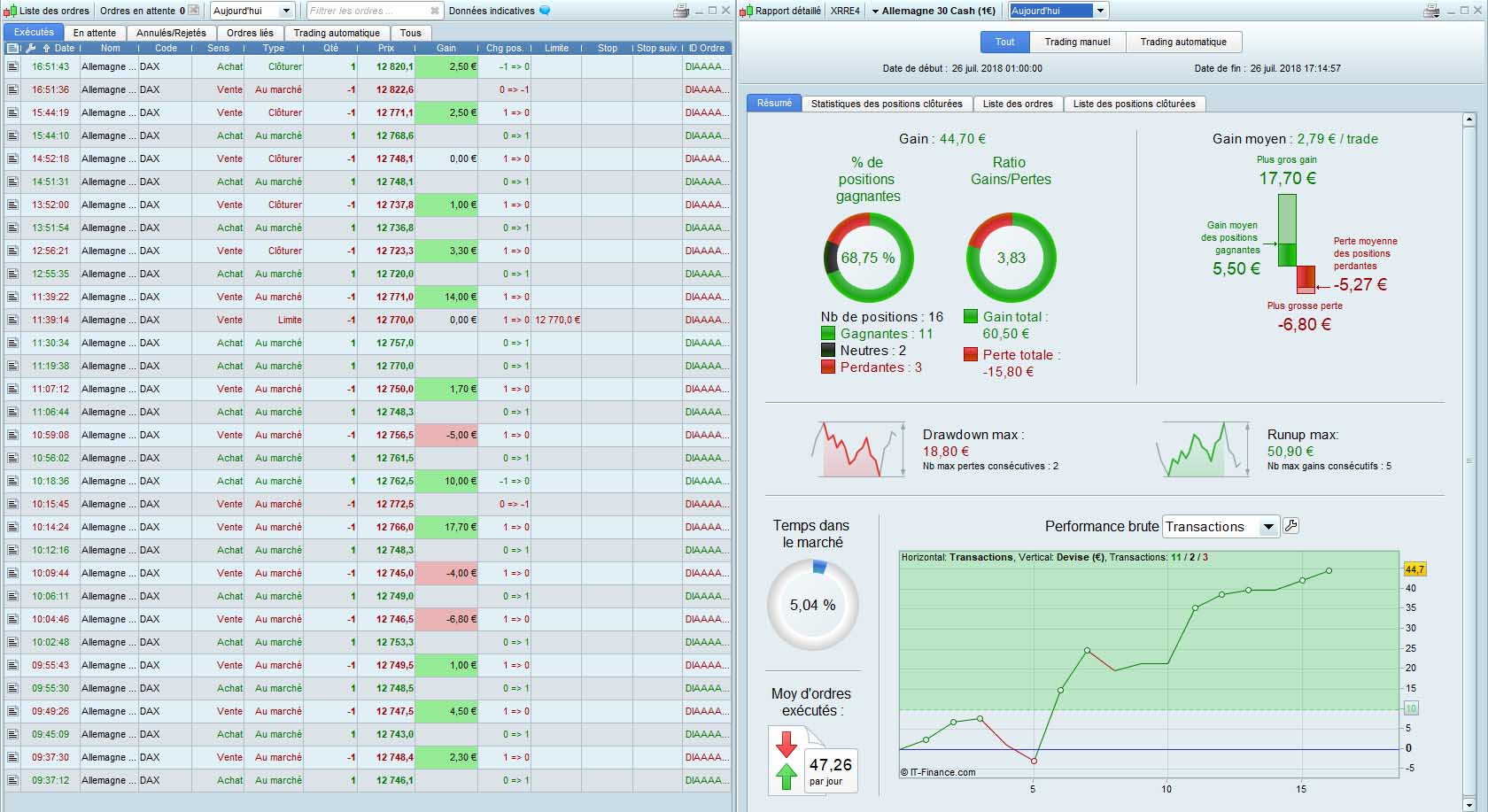Viewport: 1488px width, 812px height.
Task: Click the report scrollbar up arrow
Action: pyautogui.click(x=1469, y=120)
